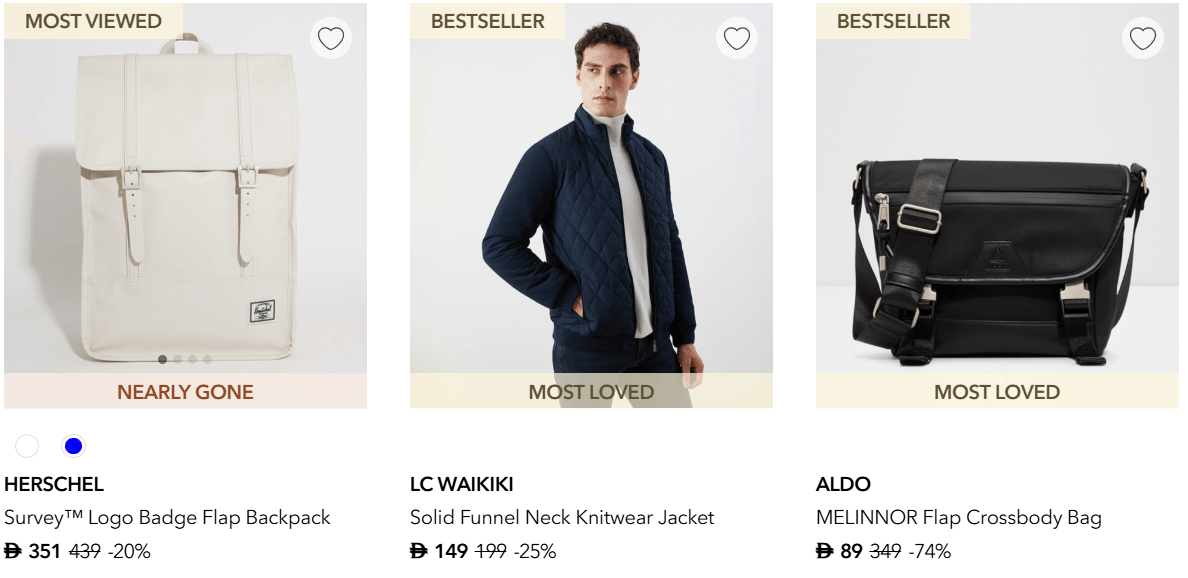Click the HERSCHEL brand name

tap(54, 485)
